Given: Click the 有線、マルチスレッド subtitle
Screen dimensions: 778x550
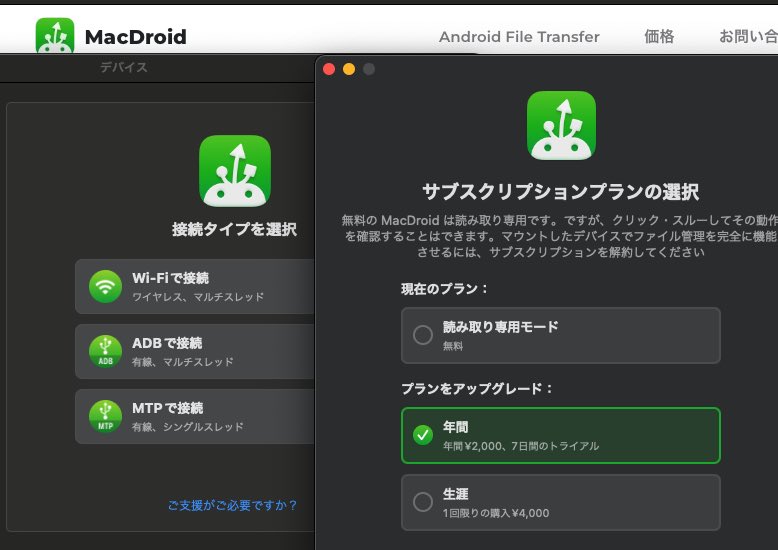Looking at the screenshot, I should click(183, 362).
